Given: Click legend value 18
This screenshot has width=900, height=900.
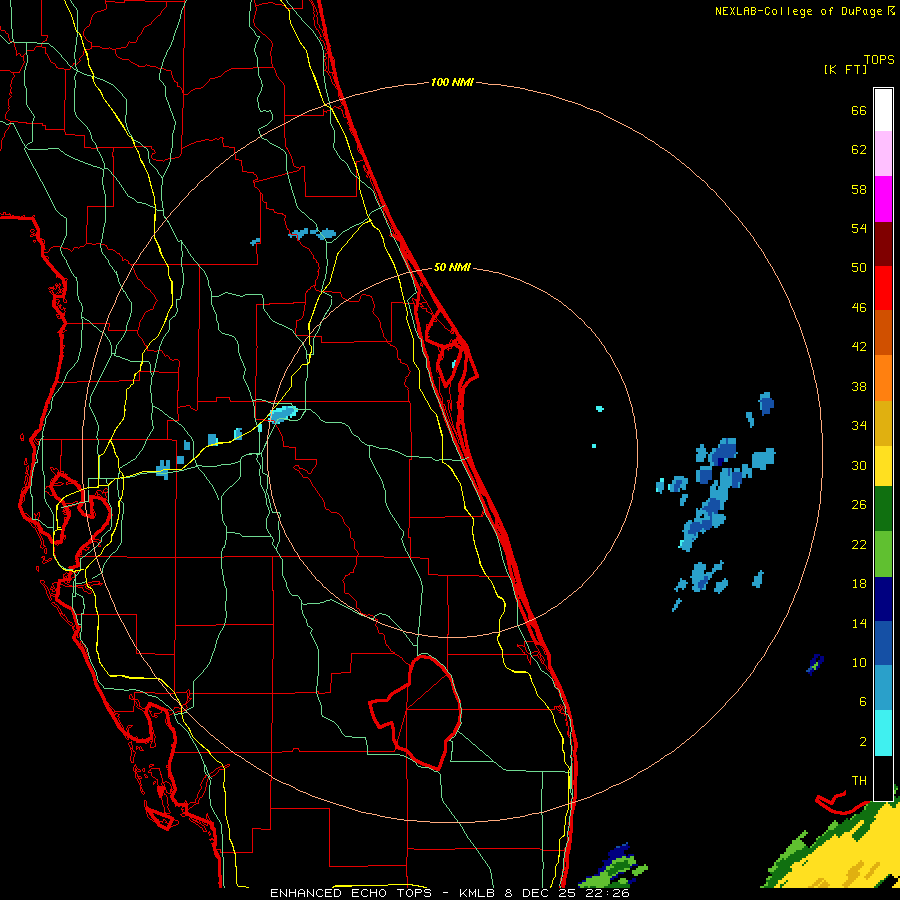Looking at the screenshot, I should [x=859, y=584].
